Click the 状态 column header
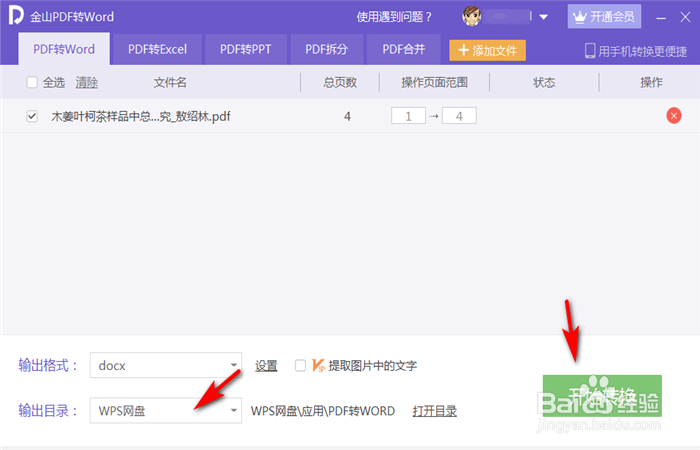 (544, 83)
